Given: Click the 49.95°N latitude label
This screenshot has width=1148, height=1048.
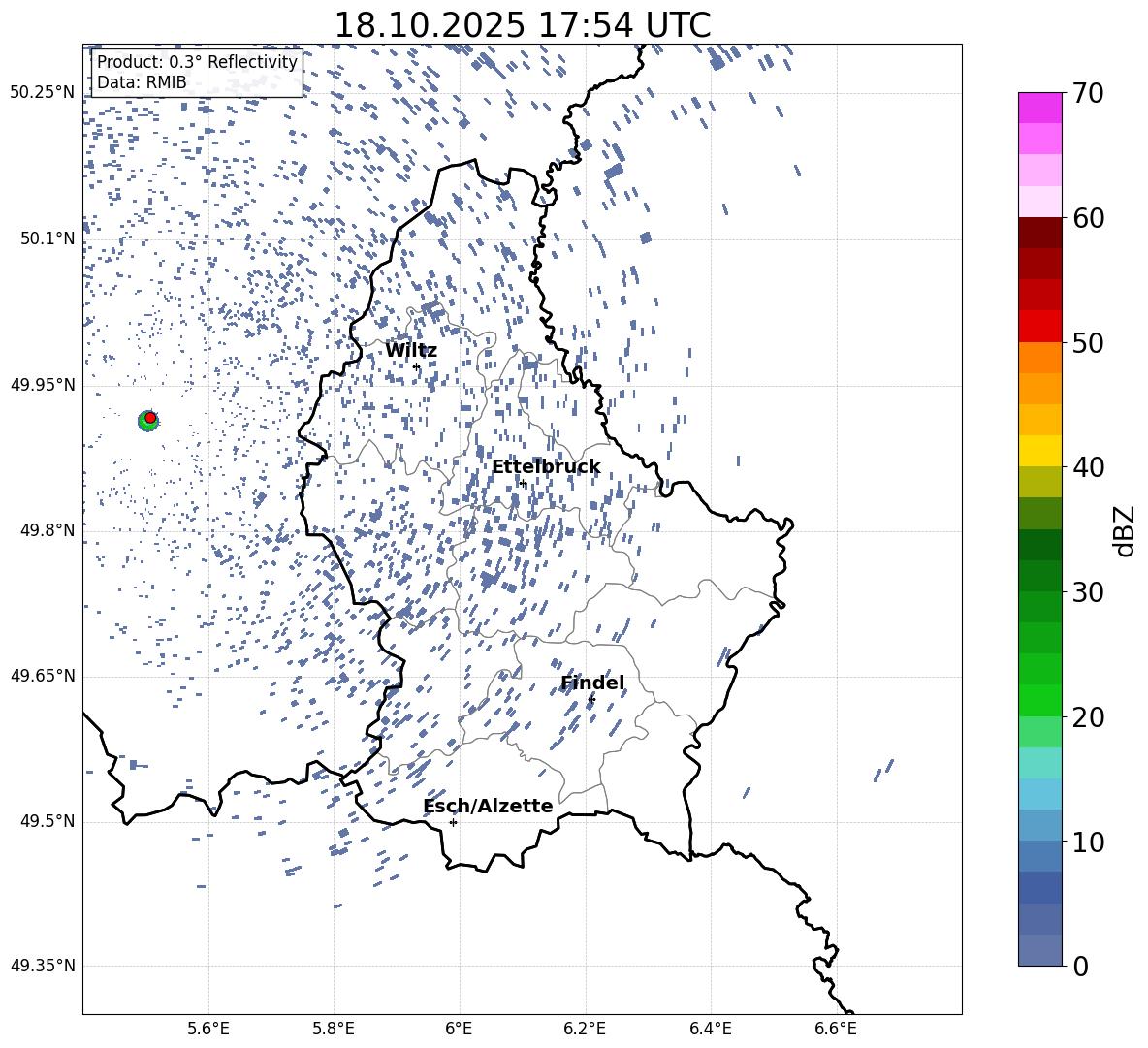Looking at the screenshot, I should 43,385.
